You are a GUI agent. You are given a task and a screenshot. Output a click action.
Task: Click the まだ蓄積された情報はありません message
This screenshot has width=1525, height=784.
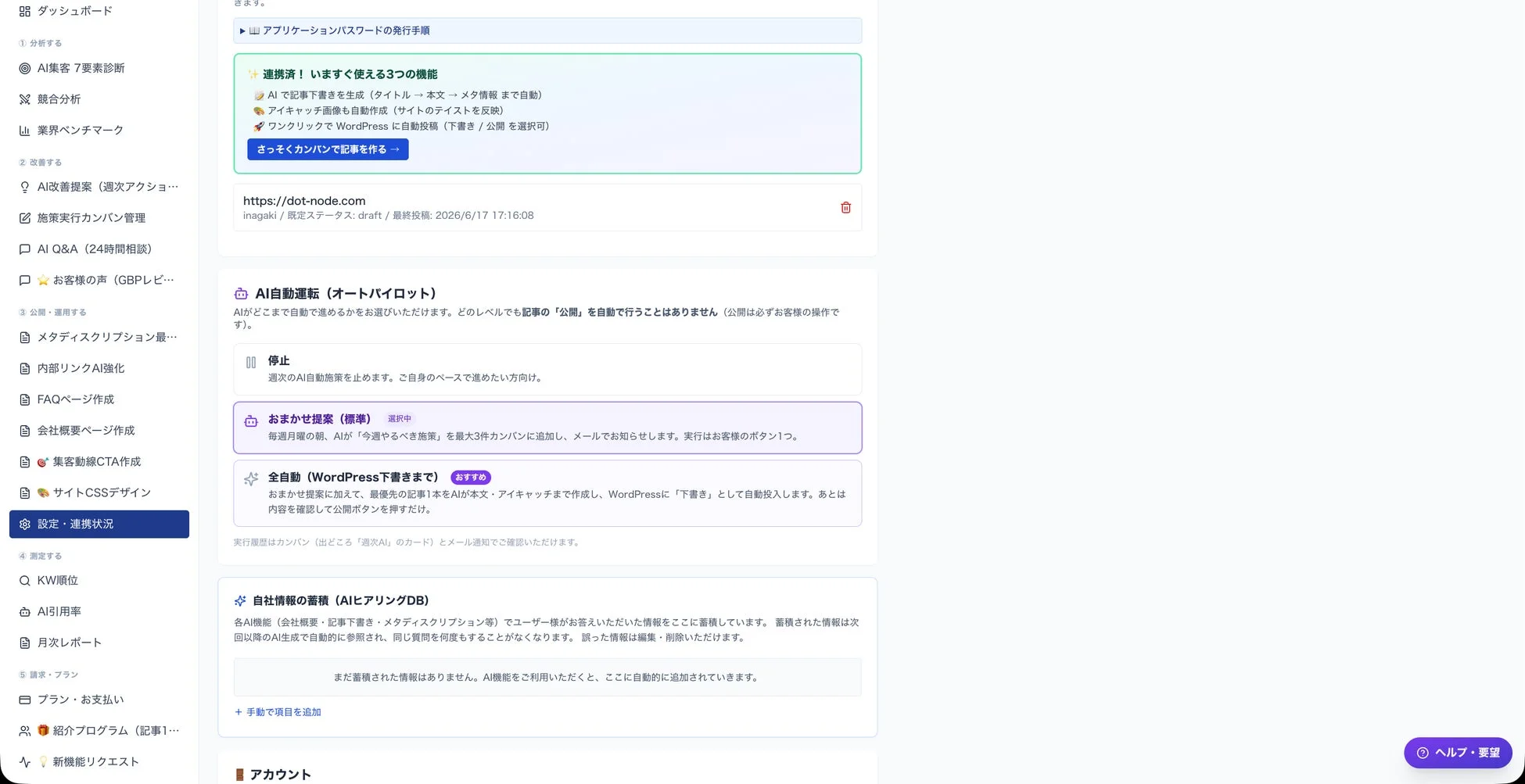pos(547,678)
